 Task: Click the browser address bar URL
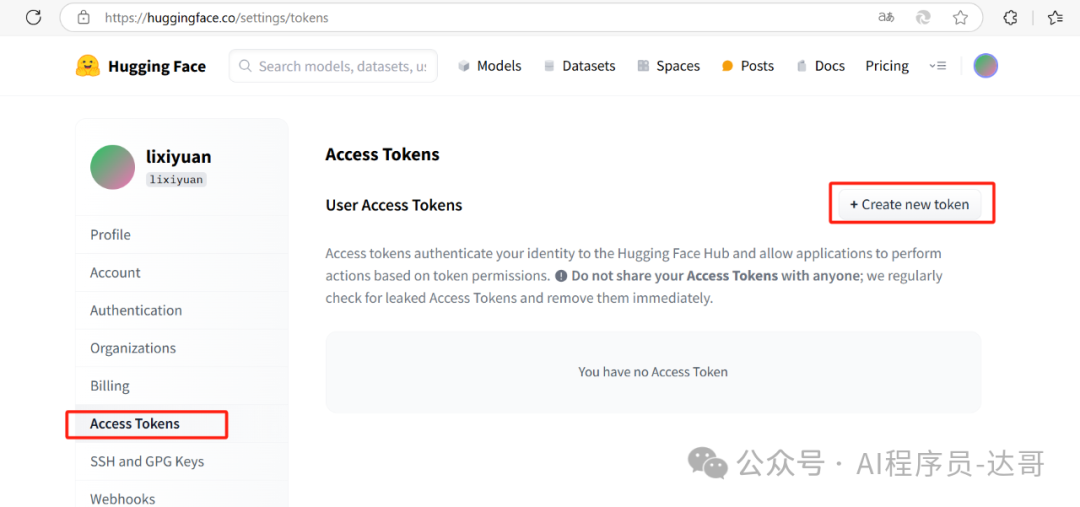pos(217,18)
